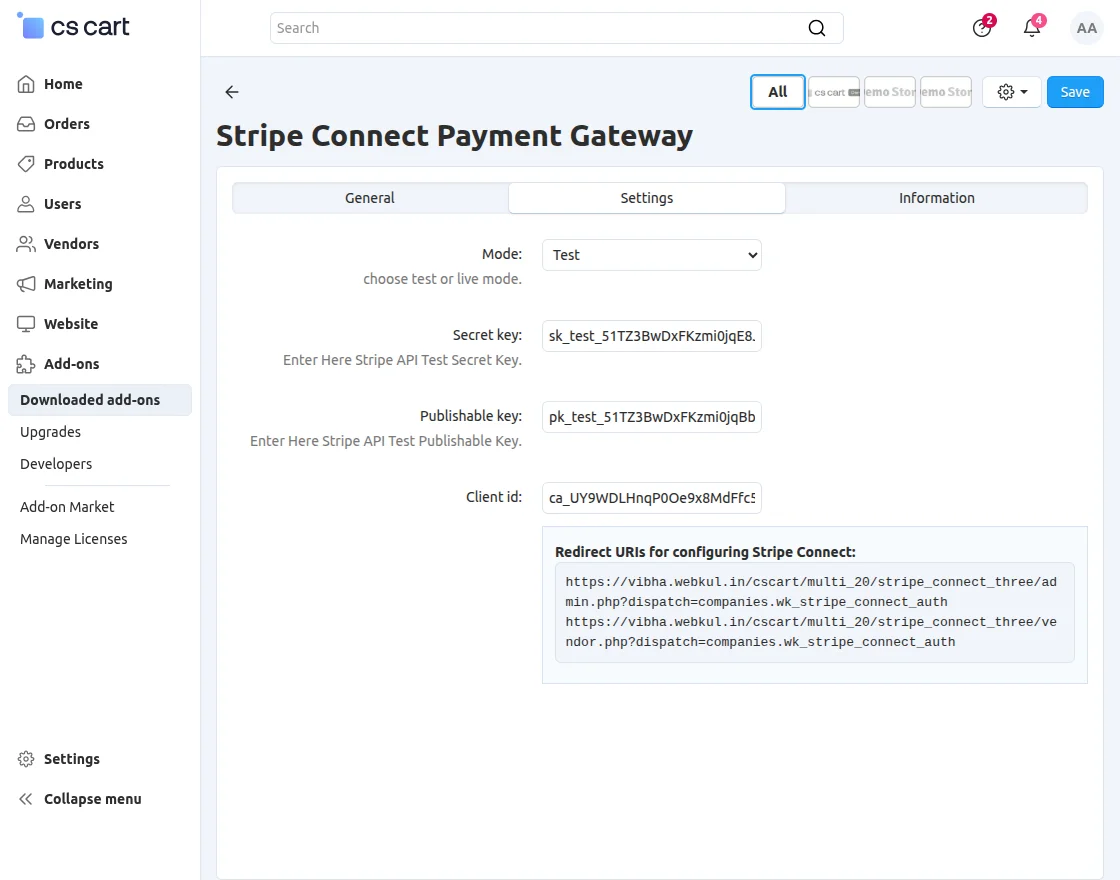1120x880 pixels.
Task: Open Upgrades submenu item
Action: (50, 432)
